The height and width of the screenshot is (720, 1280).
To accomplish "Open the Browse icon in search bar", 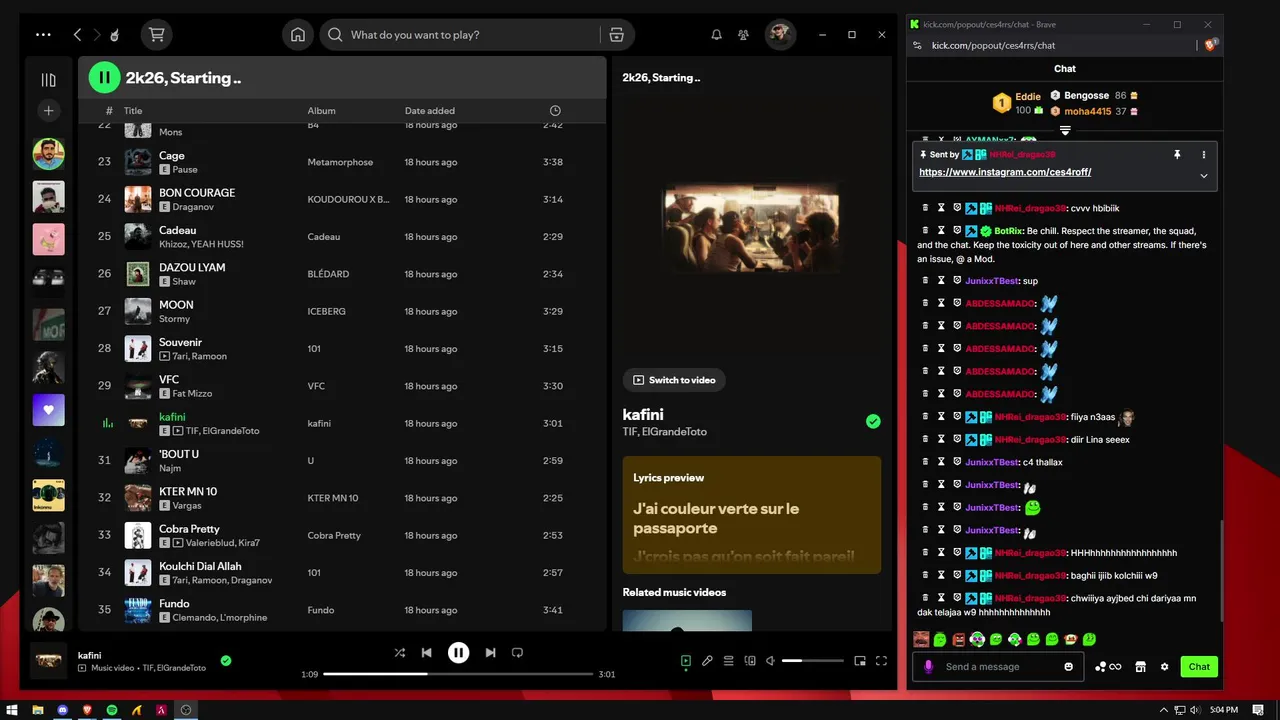I will click(x=616, y=34).
